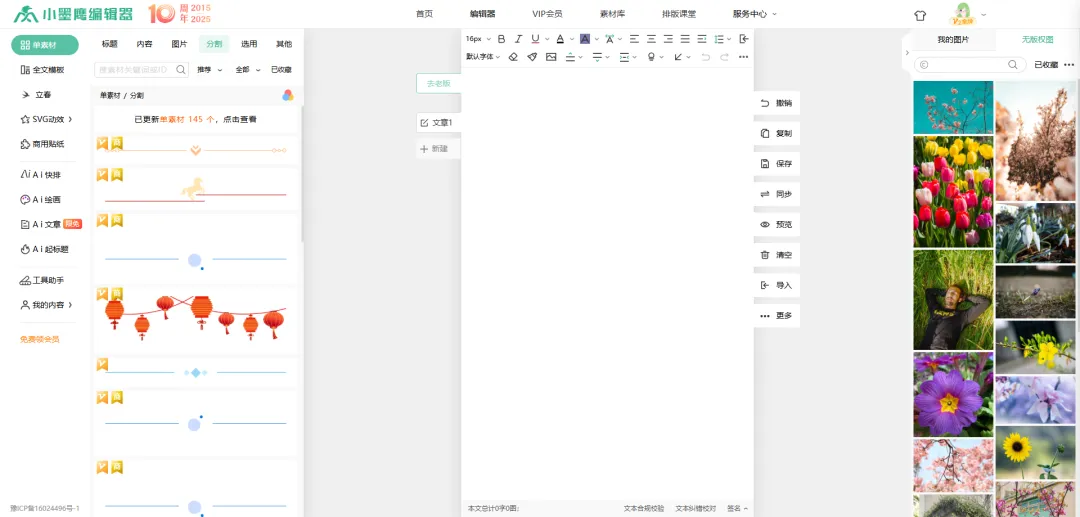The width and height of the screenshot is (1080, 517).
Task: Click the 免费领会员 link
Action: [39, 339]
